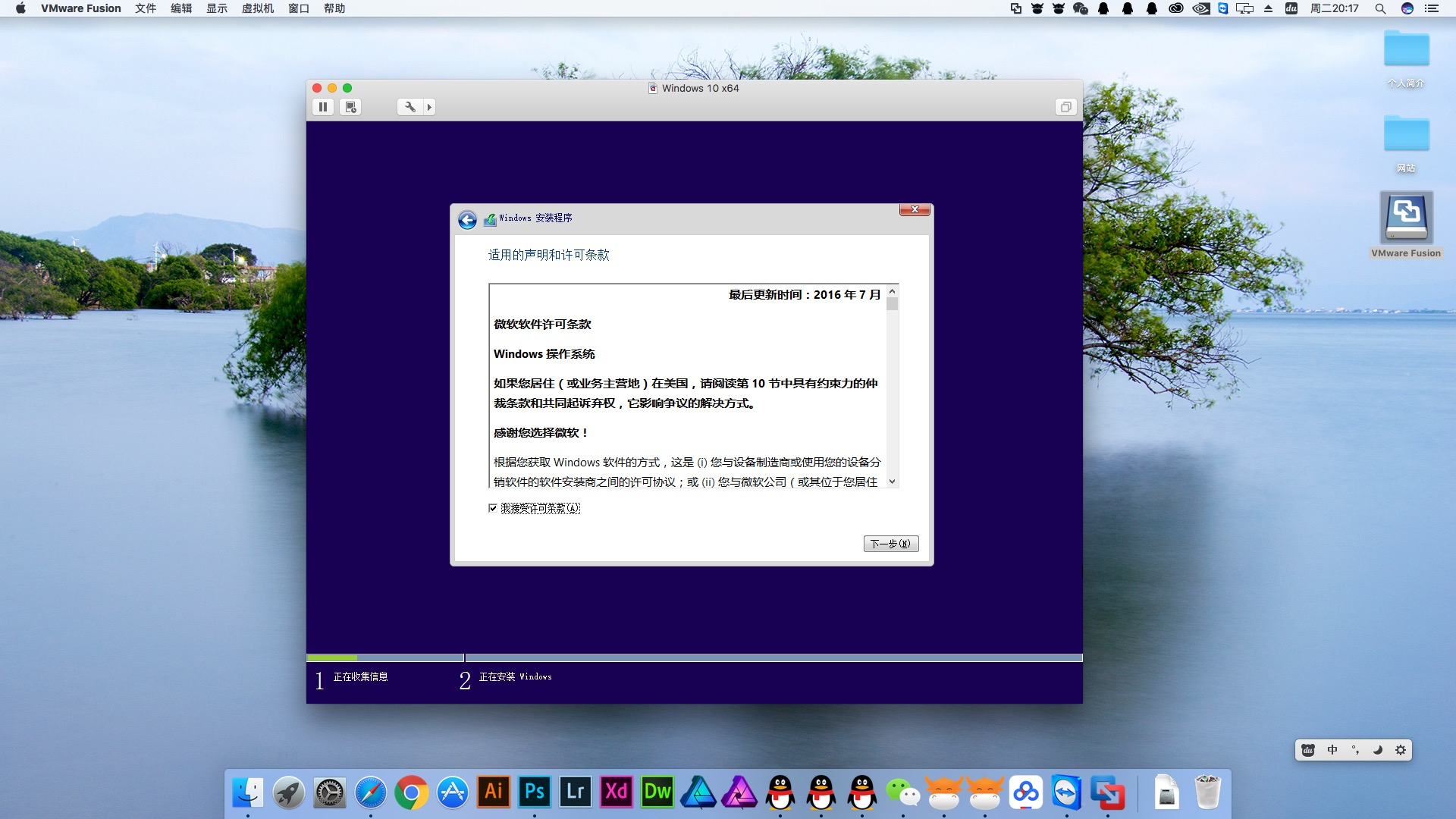Open Adobe XD from the Dock

616,792
